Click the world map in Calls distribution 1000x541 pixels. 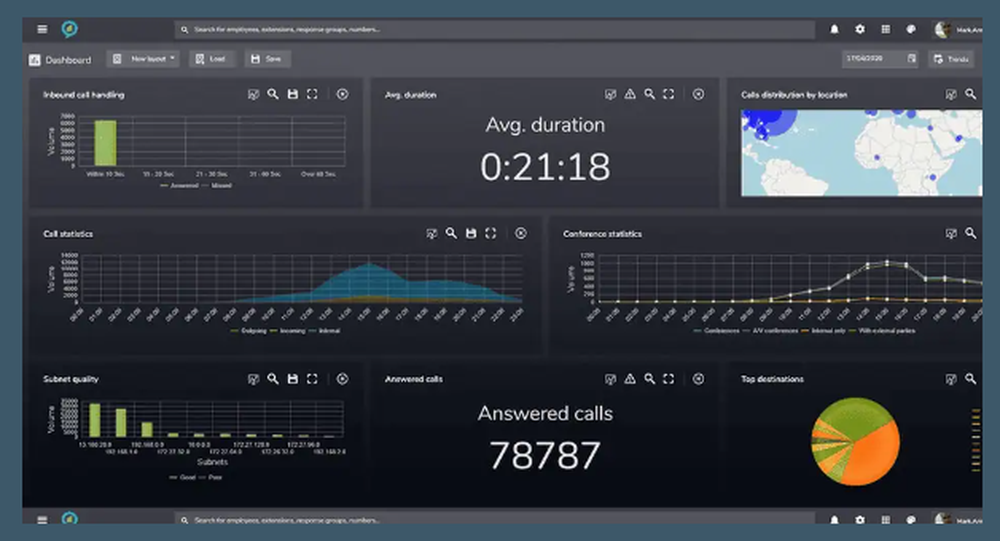tap(861, 153)
